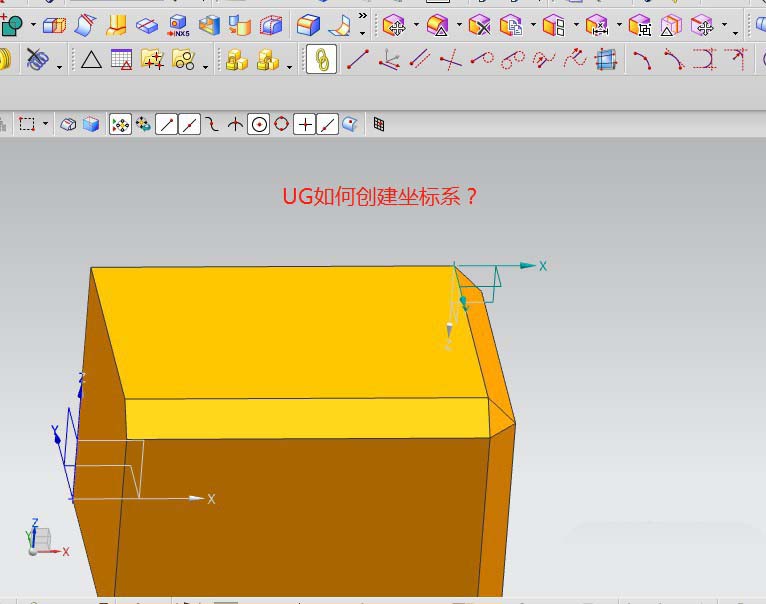Select the Split Body tool
This screenshot has width=766, height=604.
tap(54, 25)
